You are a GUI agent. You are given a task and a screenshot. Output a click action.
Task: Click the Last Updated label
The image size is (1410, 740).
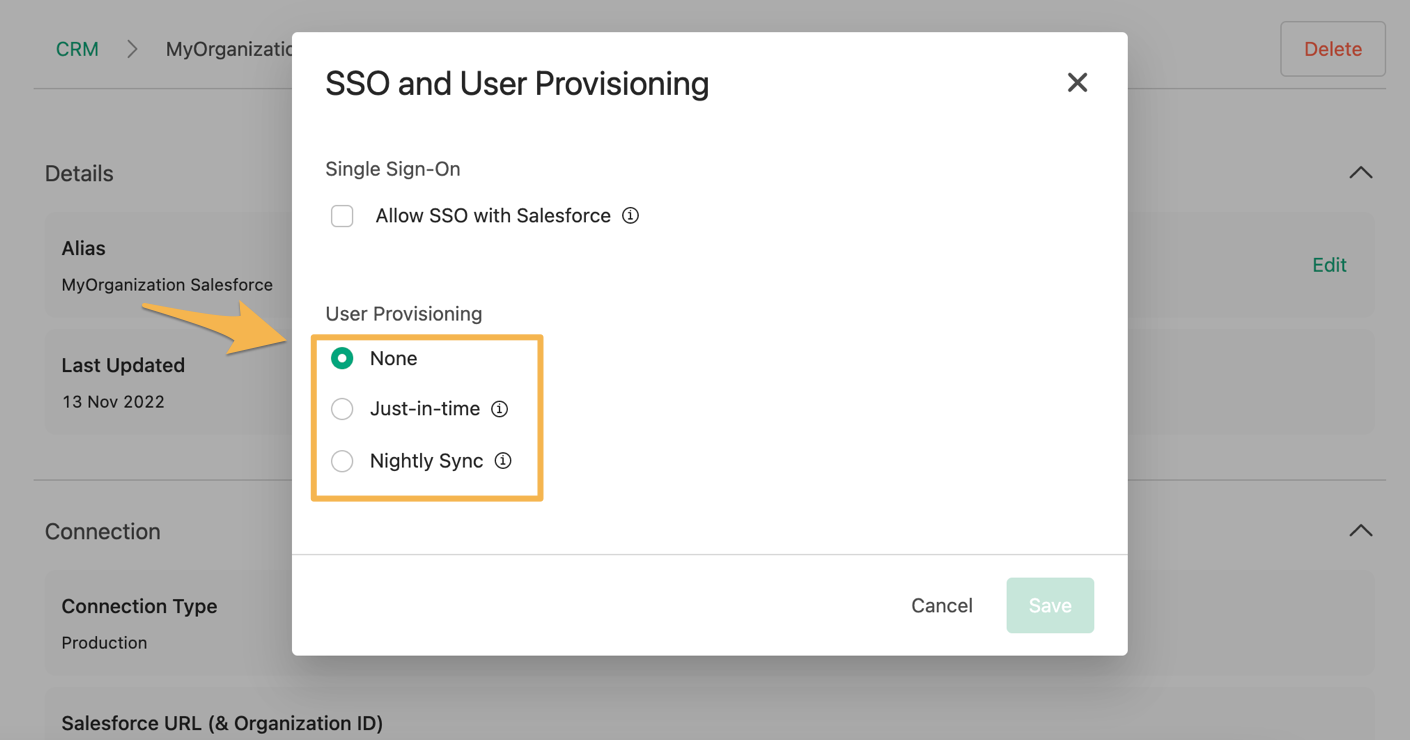pyautogui.click(x=123, y=365)
